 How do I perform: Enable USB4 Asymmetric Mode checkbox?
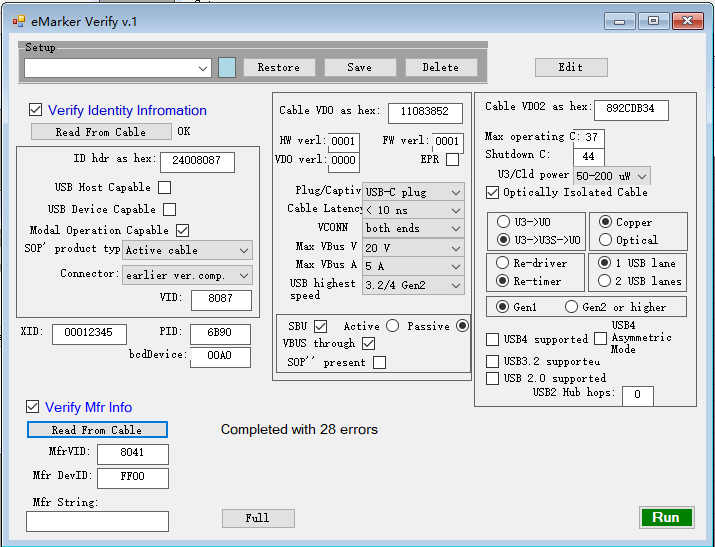click(x=601, y=338)
